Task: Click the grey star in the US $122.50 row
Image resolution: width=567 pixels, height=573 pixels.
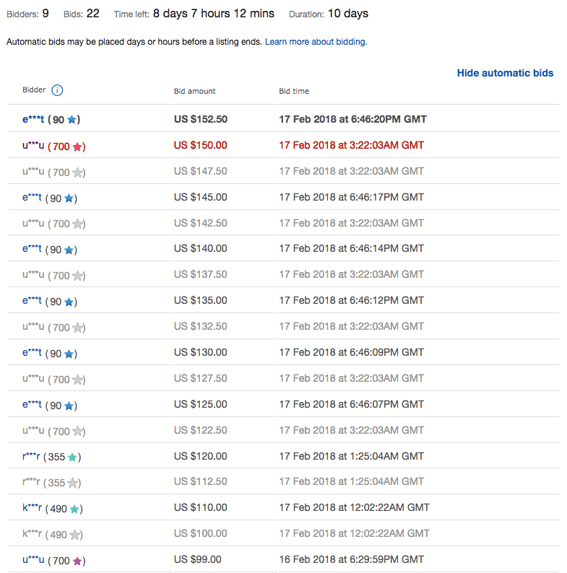Action: coord(77,432)
